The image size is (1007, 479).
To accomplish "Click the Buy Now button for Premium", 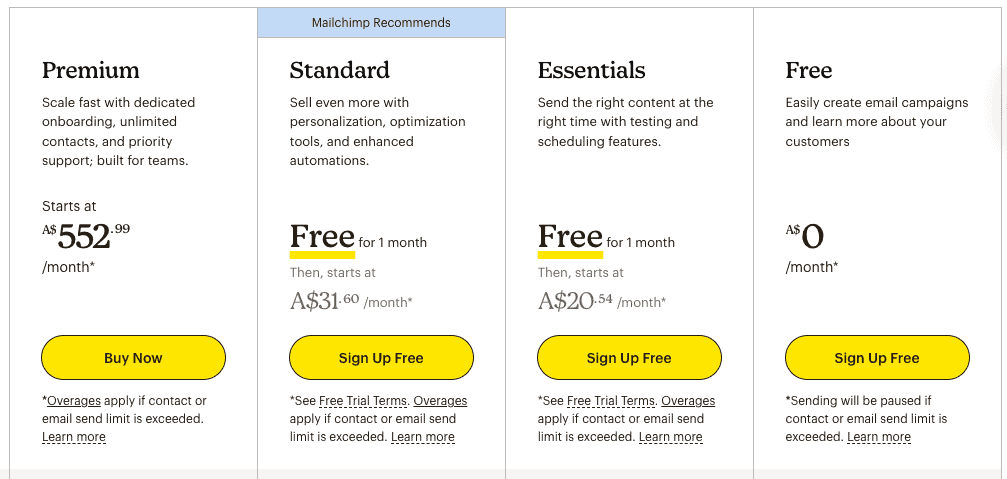I will click(x=134, y=358).
